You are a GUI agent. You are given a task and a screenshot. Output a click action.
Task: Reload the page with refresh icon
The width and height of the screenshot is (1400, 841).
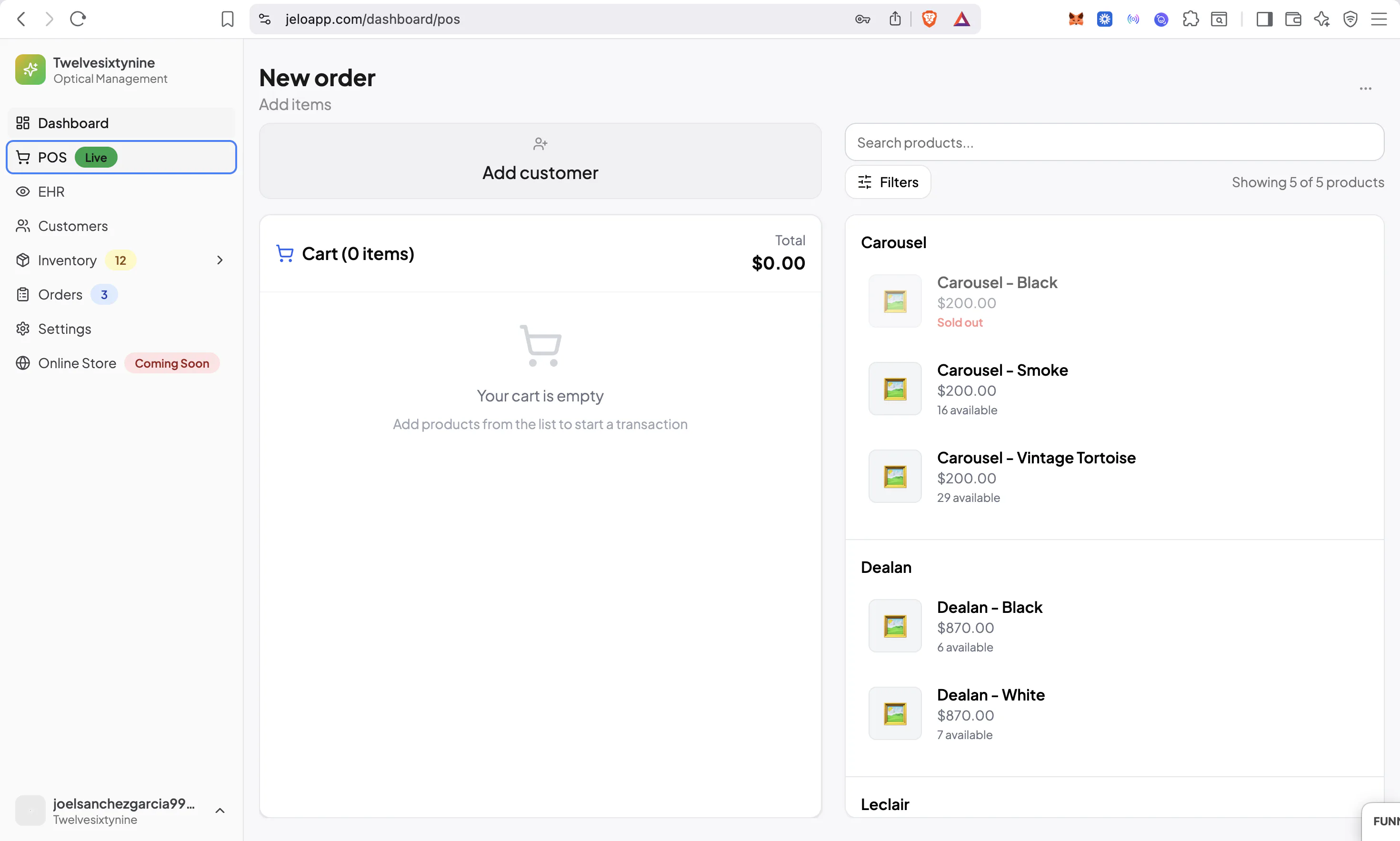point(78,19)
